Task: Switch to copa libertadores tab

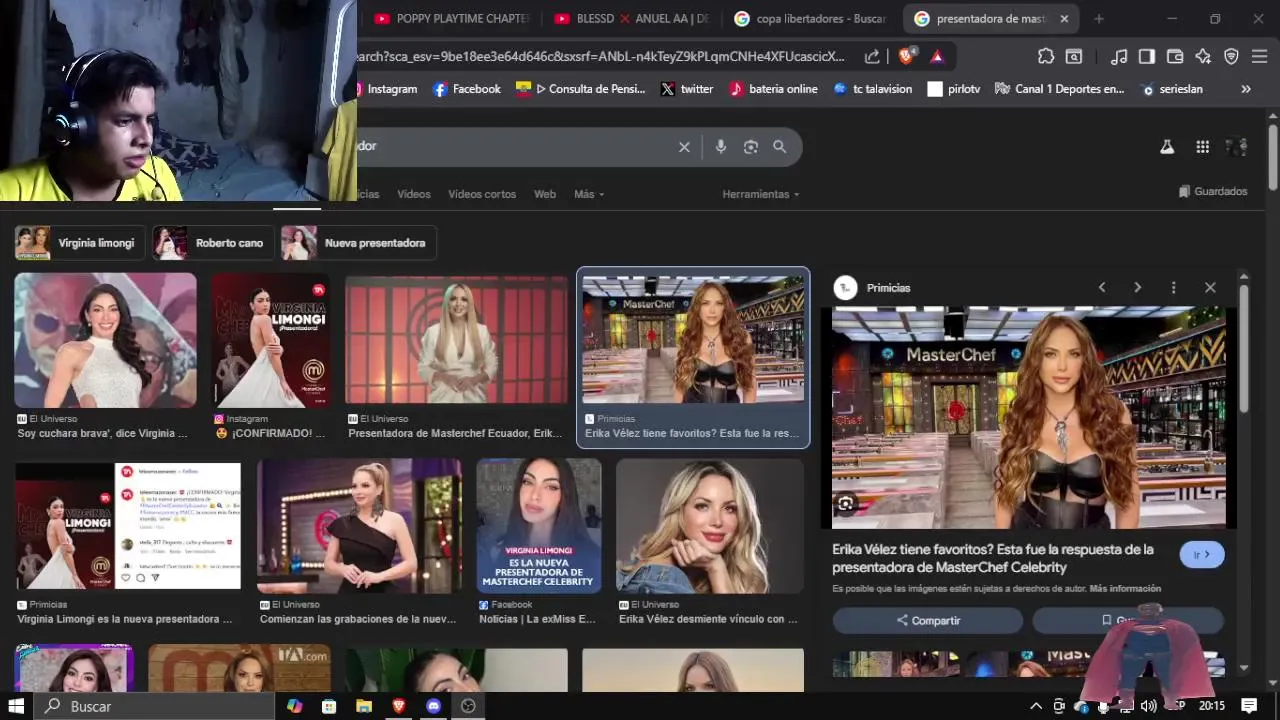Action: (x=812, y=19)
